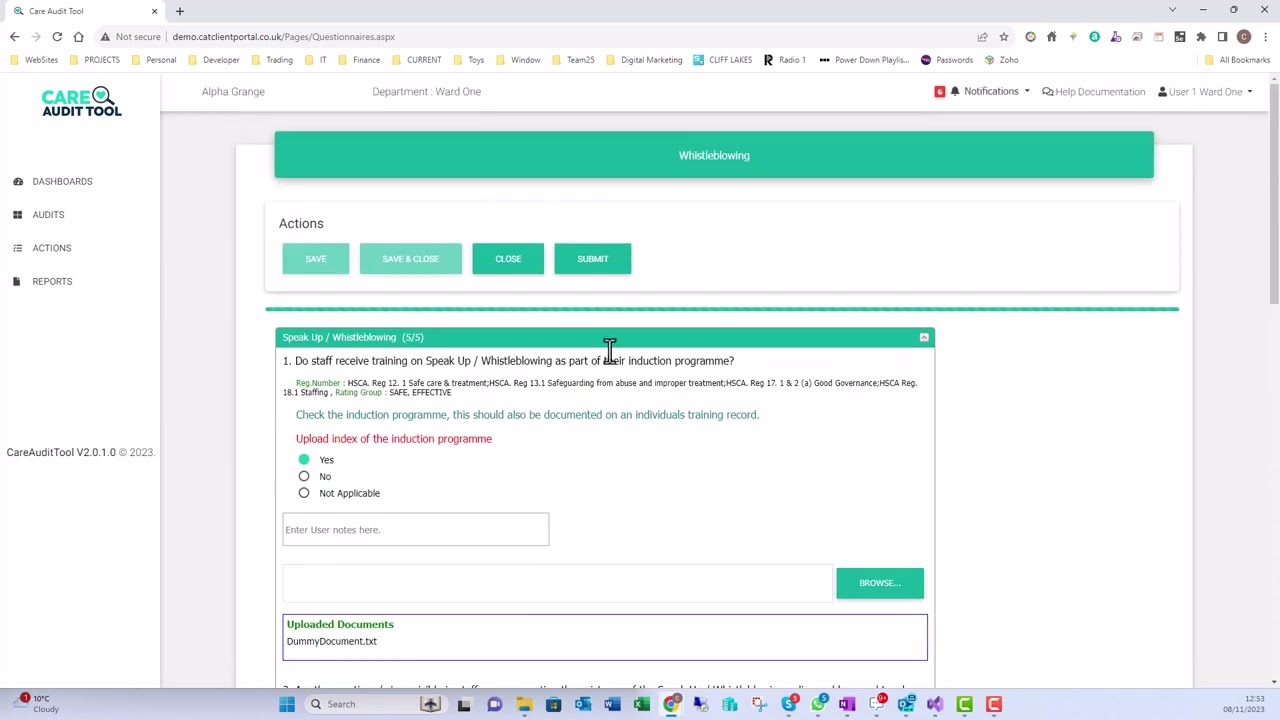Click the user notes input field
The width and height of the screenshot is (1280, 720).
pos(415,529)
